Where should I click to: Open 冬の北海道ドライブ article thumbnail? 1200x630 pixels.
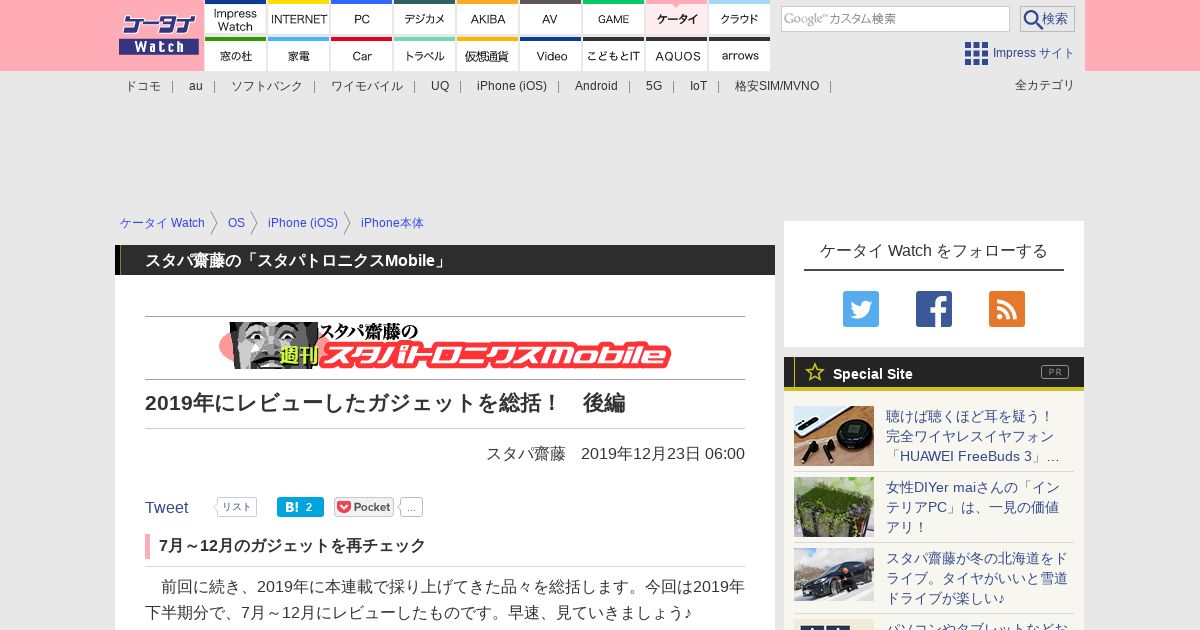tap(834, 575)
